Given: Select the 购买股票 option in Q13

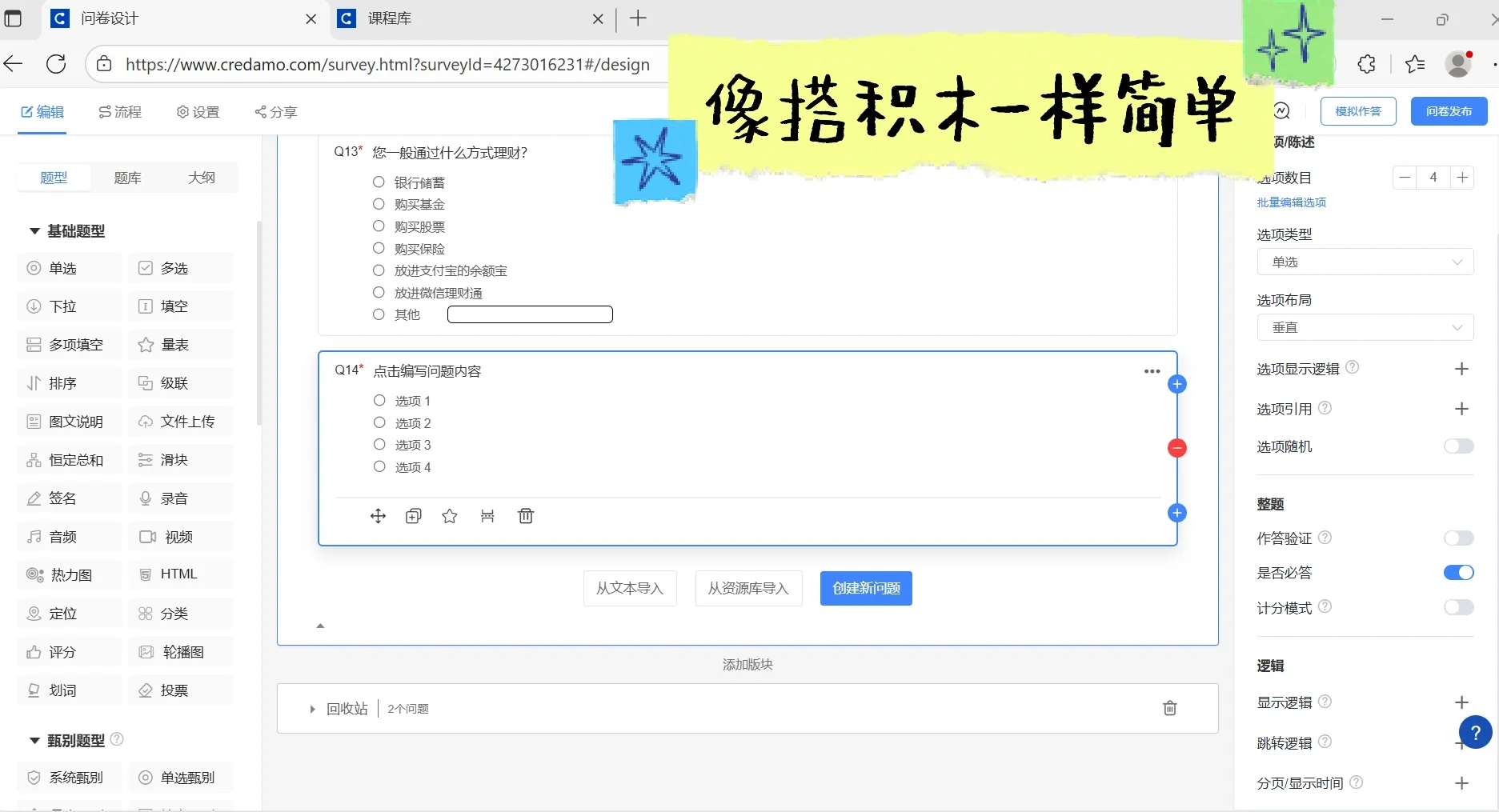Looking at the screenshot, I should click(x=379, y=226).
